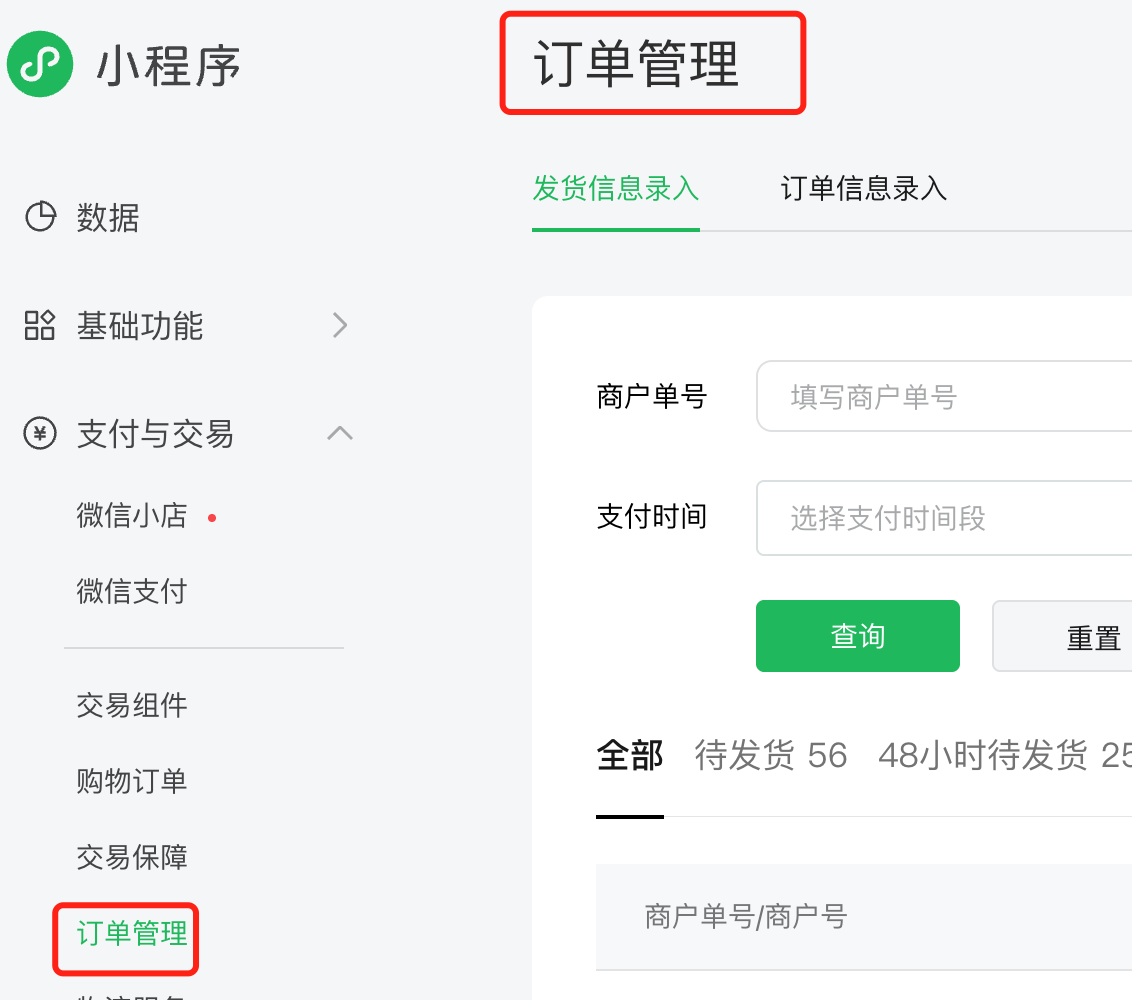Select the 全部 order filter tab
Screen dimensions: 1132x1000
pos(630,756)
